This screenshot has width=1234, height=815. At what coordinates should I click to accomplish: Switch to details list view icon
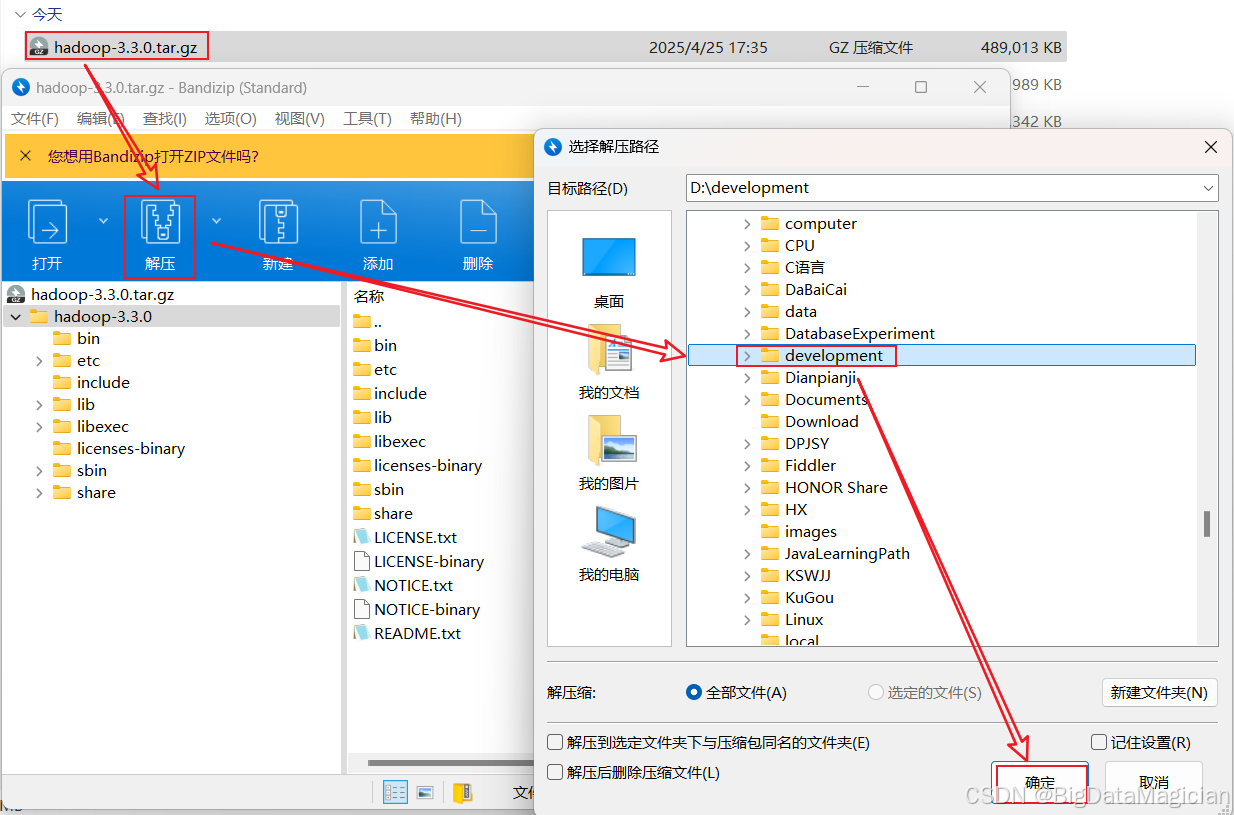(395, 792)
